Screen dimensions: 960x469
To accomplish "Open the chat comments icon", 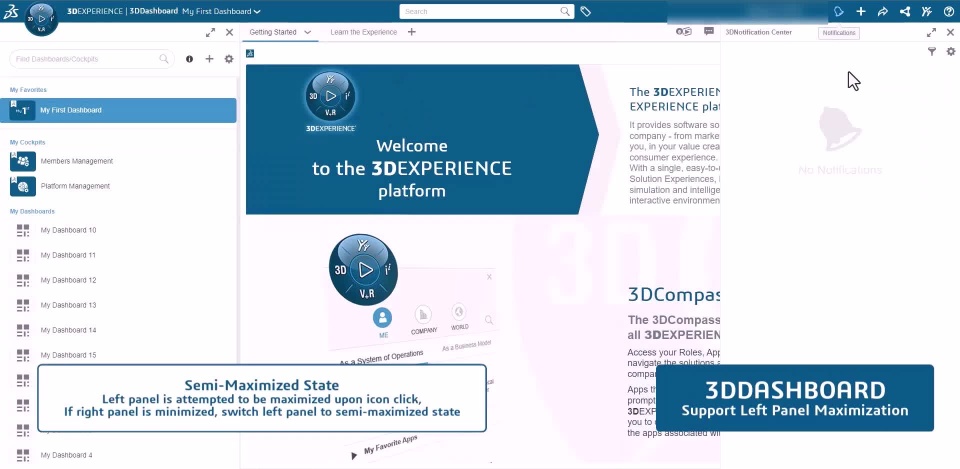I will 709,31.
